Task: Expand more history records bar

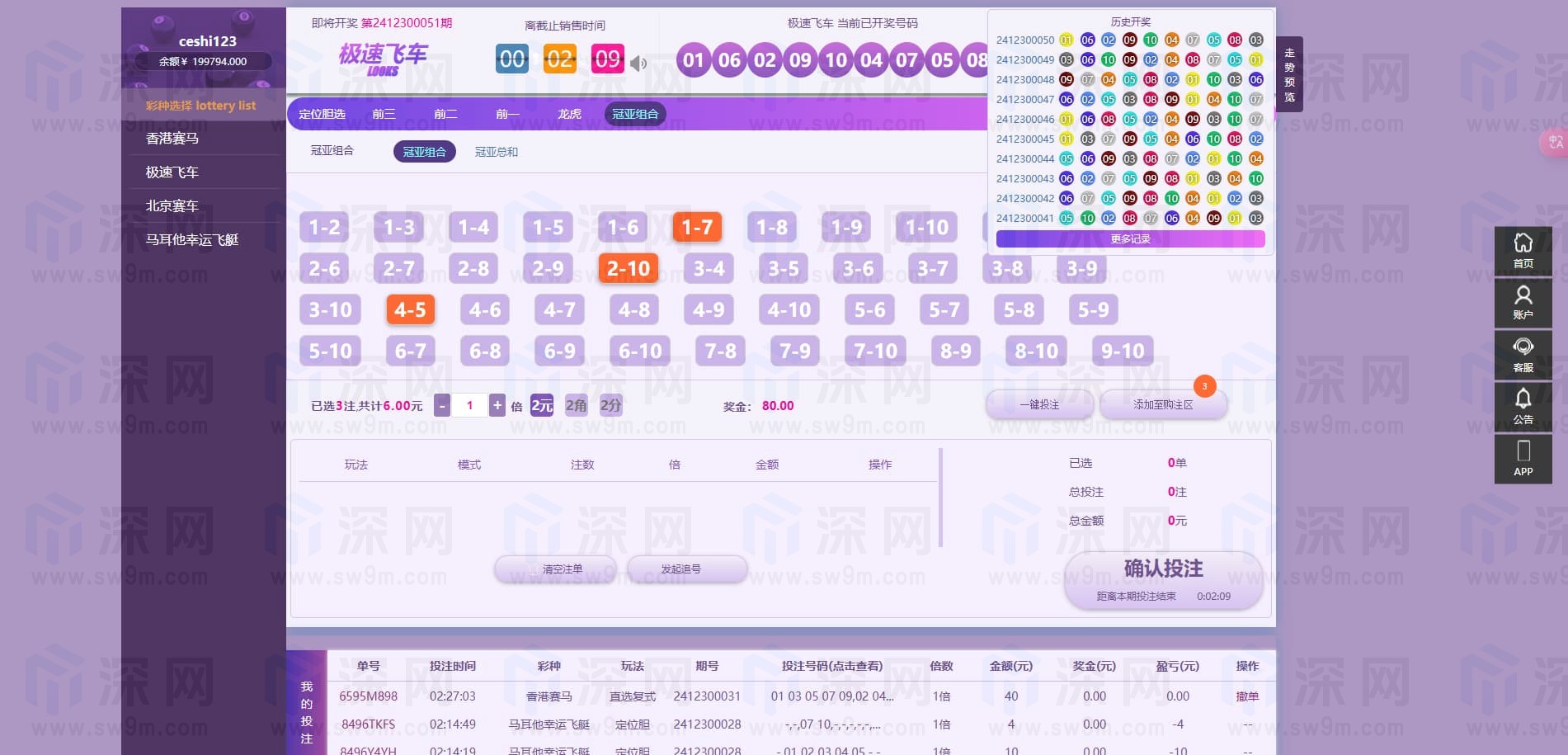Action: coord(1130,239)
